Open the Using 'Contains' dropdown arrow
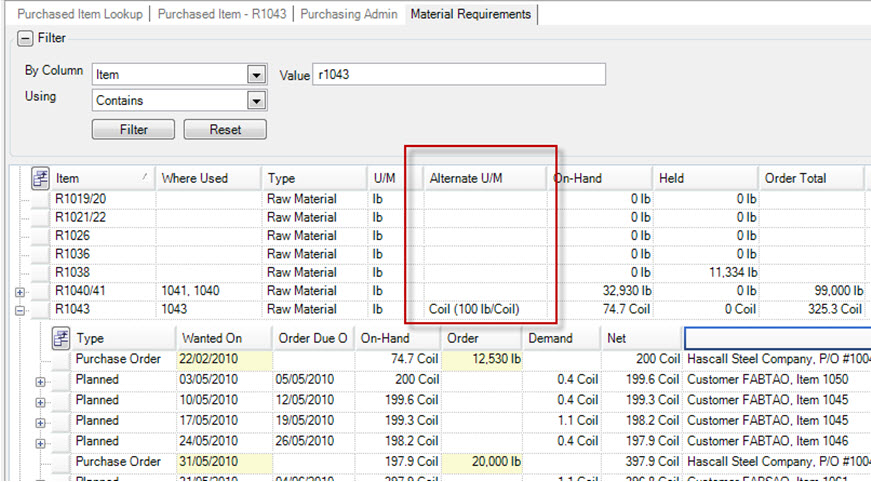This screenshot has height=482, width=871. (x=256, y=100)
